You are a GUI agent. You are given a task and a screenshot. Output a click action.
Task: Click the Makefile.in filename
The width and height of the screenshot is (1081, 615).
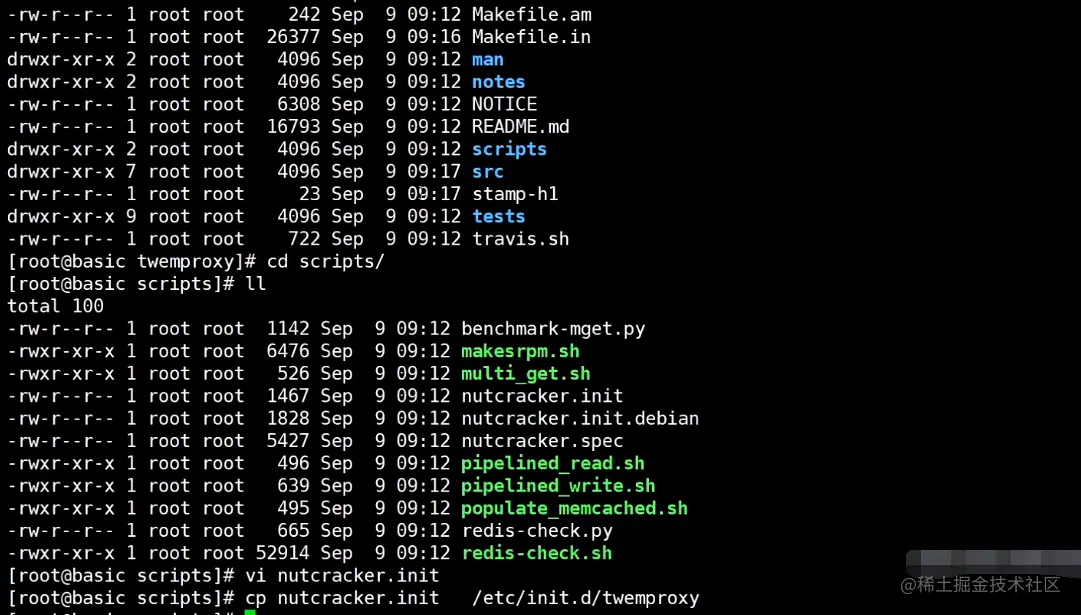pos(531,37)
